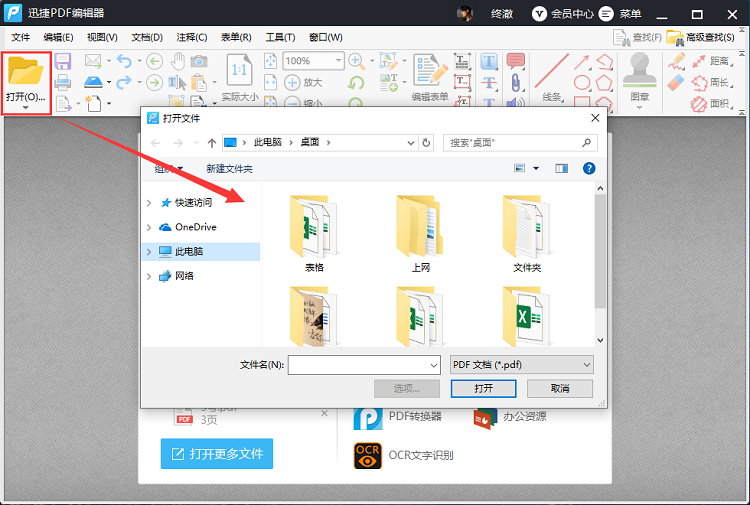Open the 注释(C) menu

[191, 37]
